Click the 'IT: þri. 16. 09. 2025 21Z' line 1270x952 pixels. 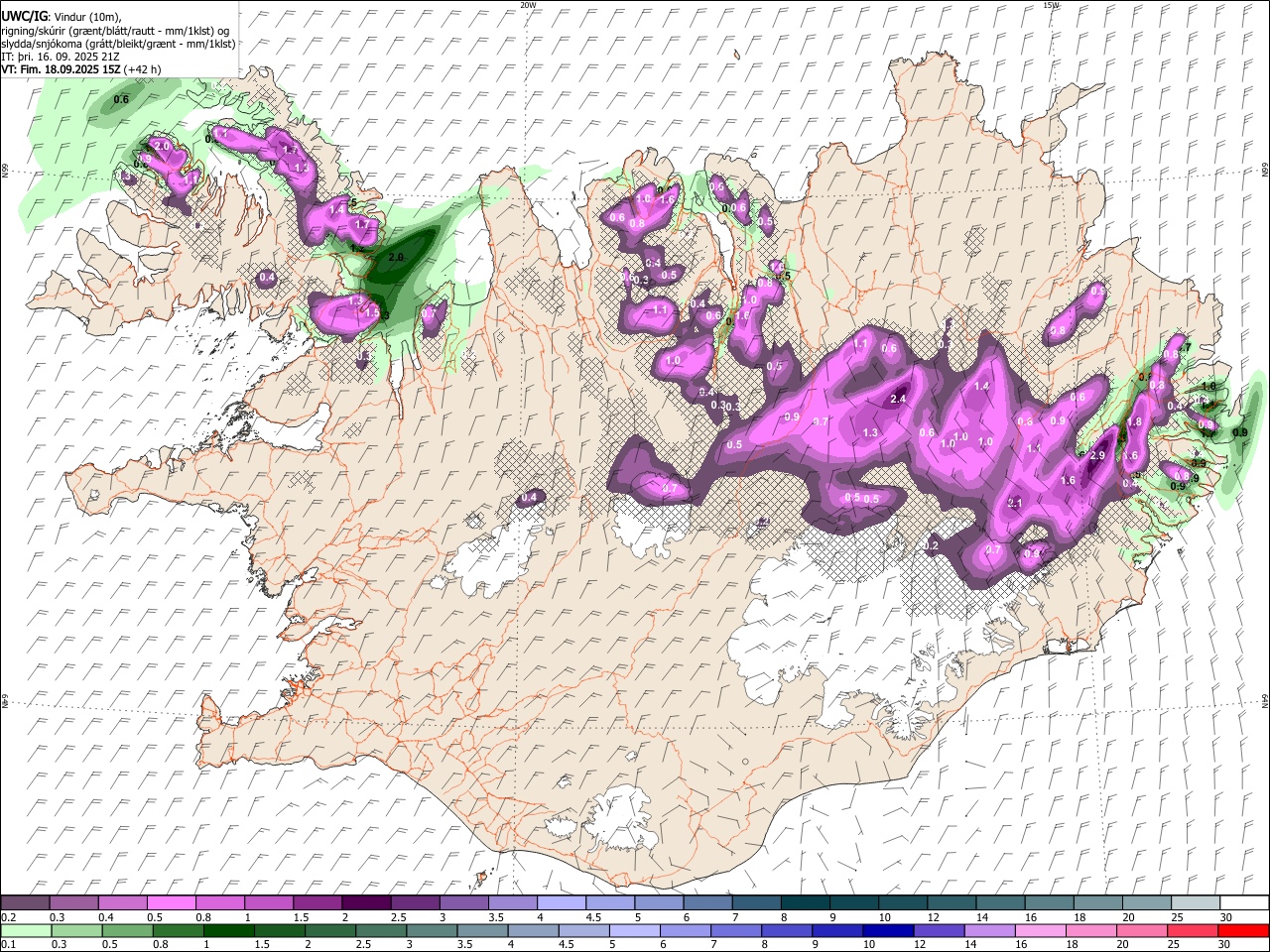(x=61, y=57)
